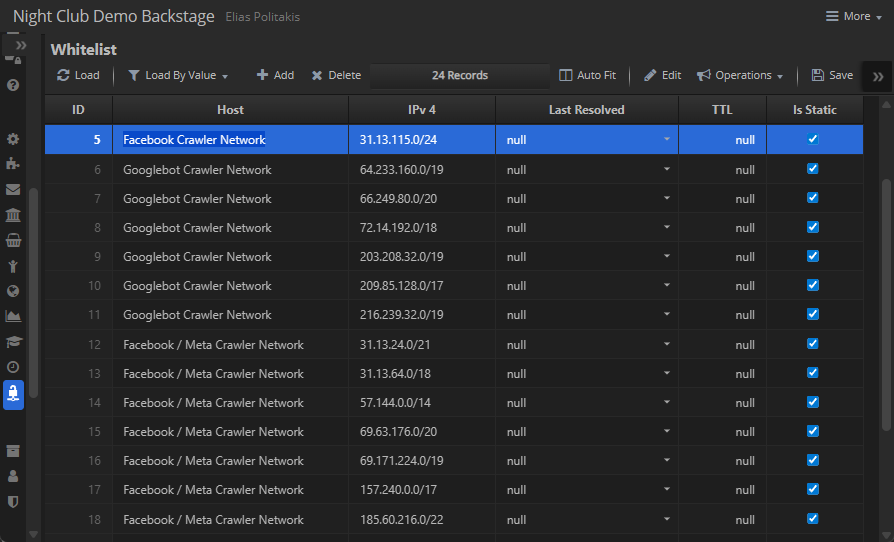Toggle Is Static checkbox on row 18
This screenshot has height=542, width=894.
coord(813,519)
